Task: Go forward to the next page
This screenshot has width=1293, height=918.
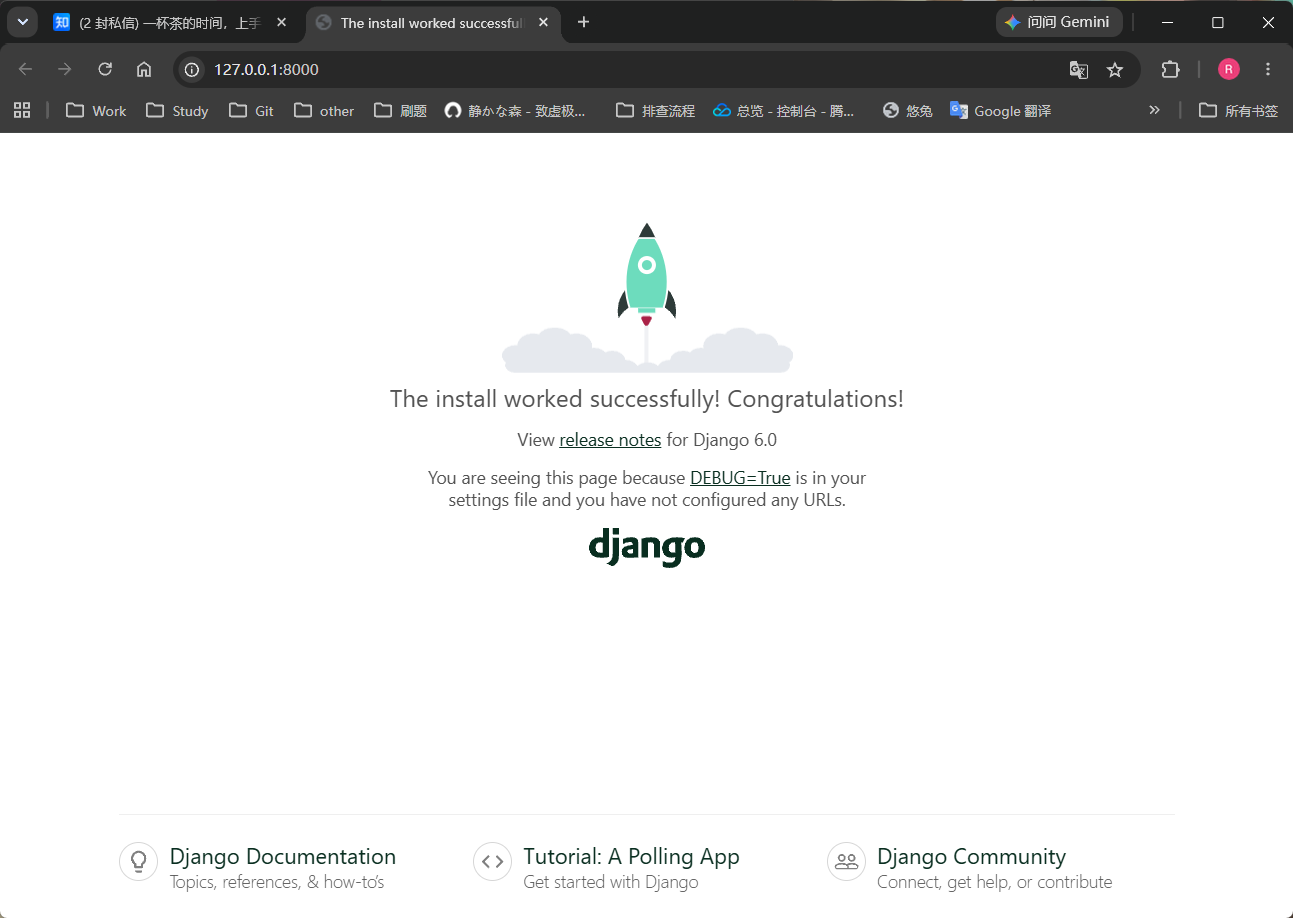Action: [65, 69]
